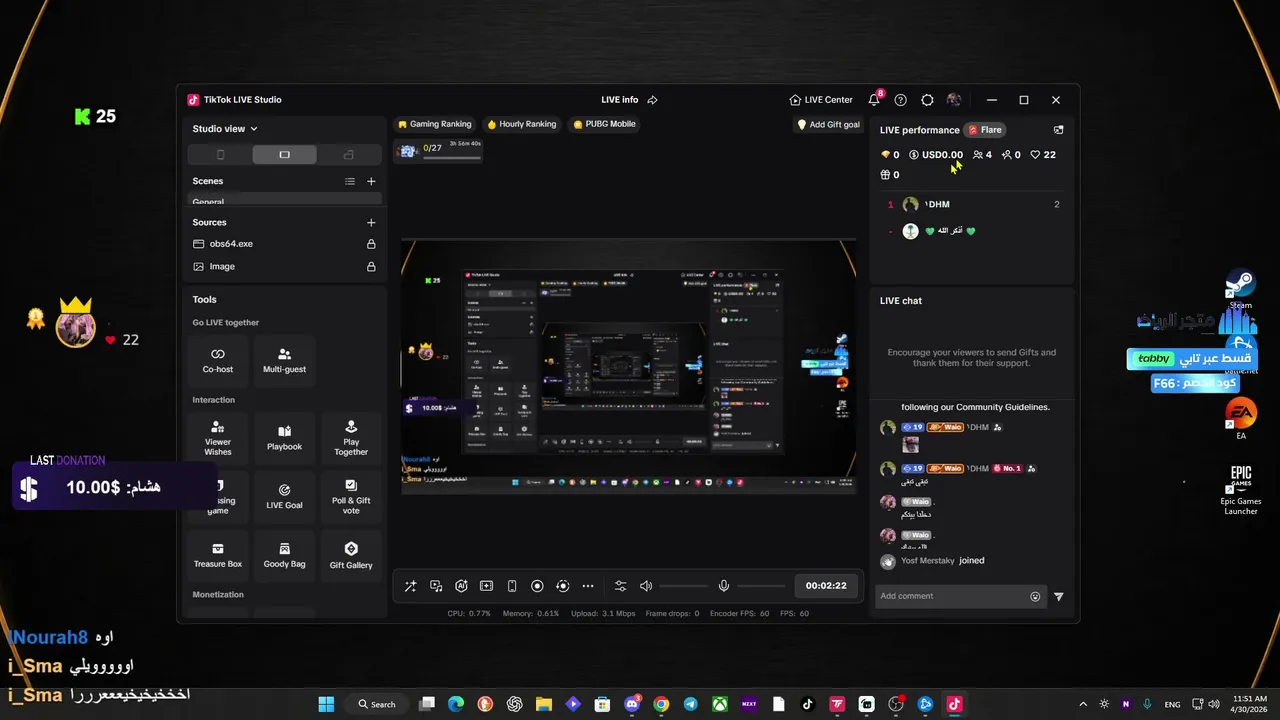The image size is (1280, 720).
Task: Click the likes count 22 stat
Action: point(1043,155)
